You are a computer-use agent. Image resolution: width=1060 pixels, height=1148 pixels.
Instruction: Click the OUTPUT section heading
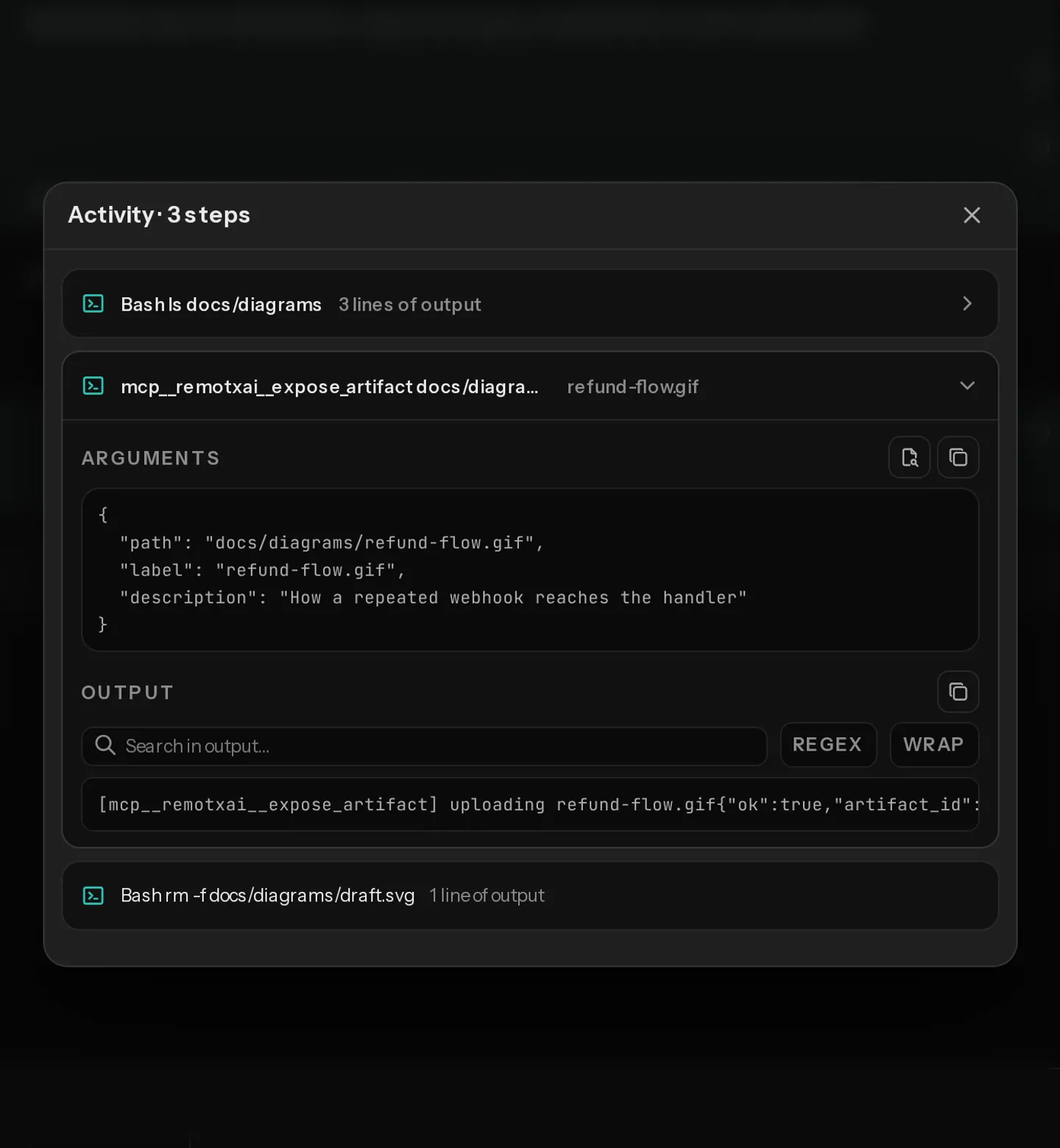point(127,692)
